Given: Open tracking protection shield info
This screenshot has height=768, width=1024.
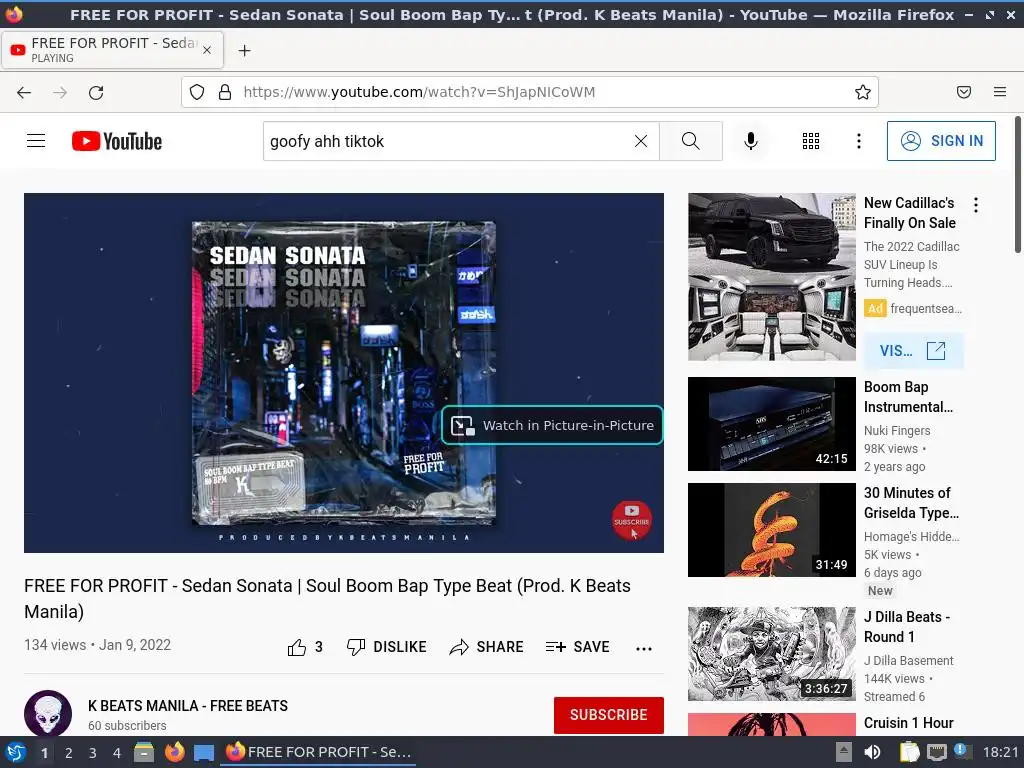Looking at the screenshot, I should click(x=197, y=92).
